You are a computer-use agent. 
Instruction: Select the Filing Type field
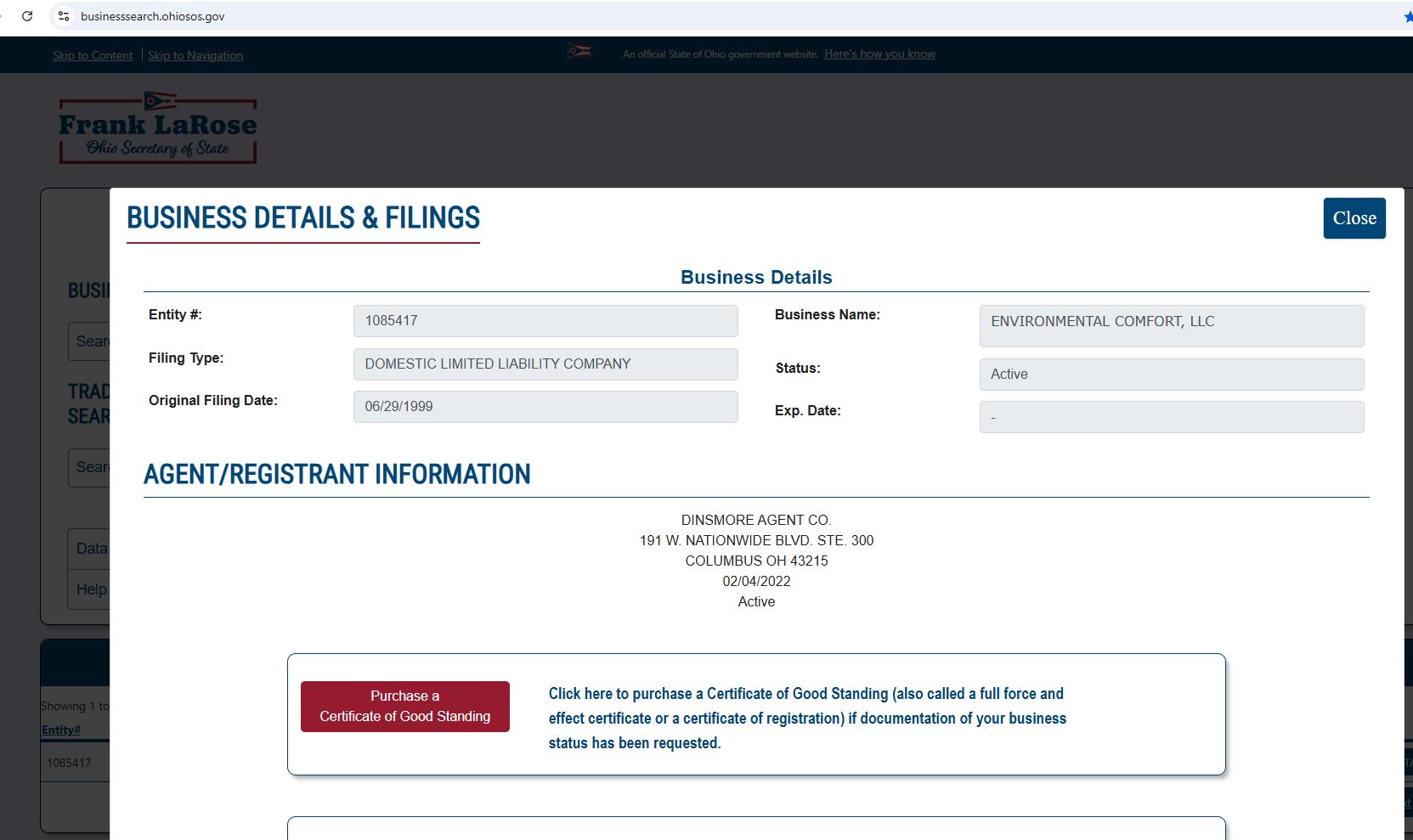point(545,364)
